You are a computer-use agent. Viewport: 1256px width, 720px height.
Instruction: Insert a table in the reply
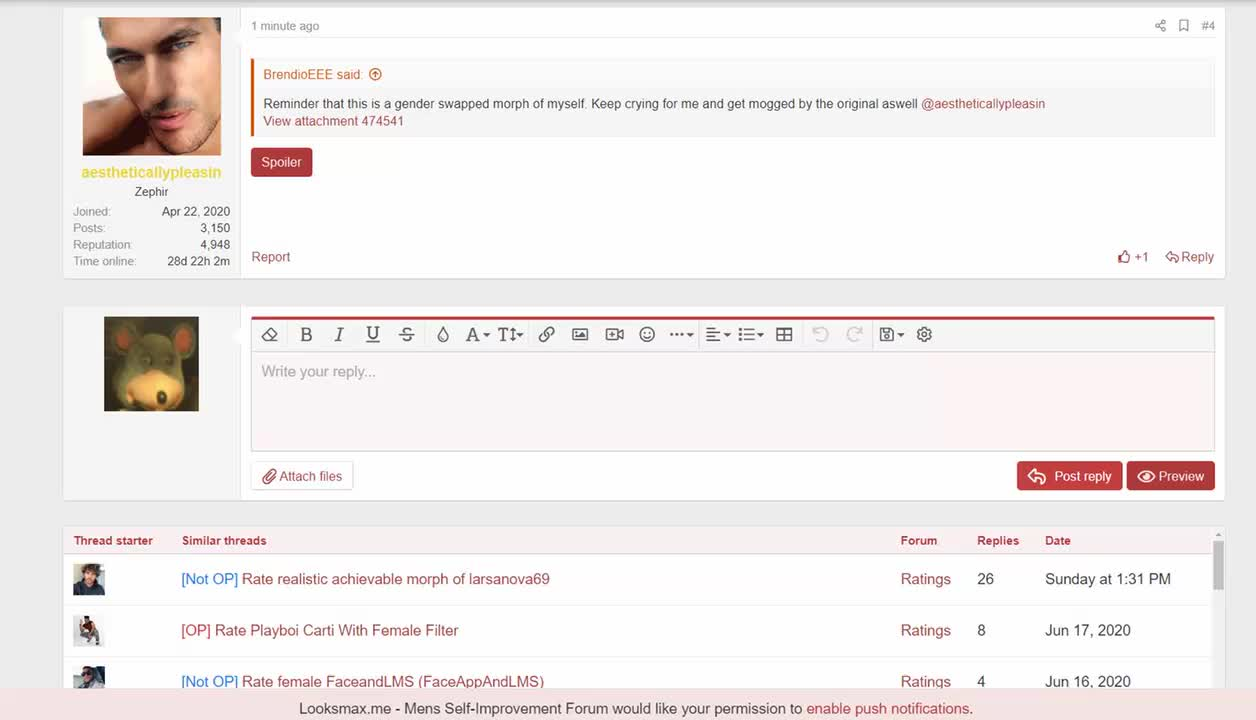pos(784,335)
